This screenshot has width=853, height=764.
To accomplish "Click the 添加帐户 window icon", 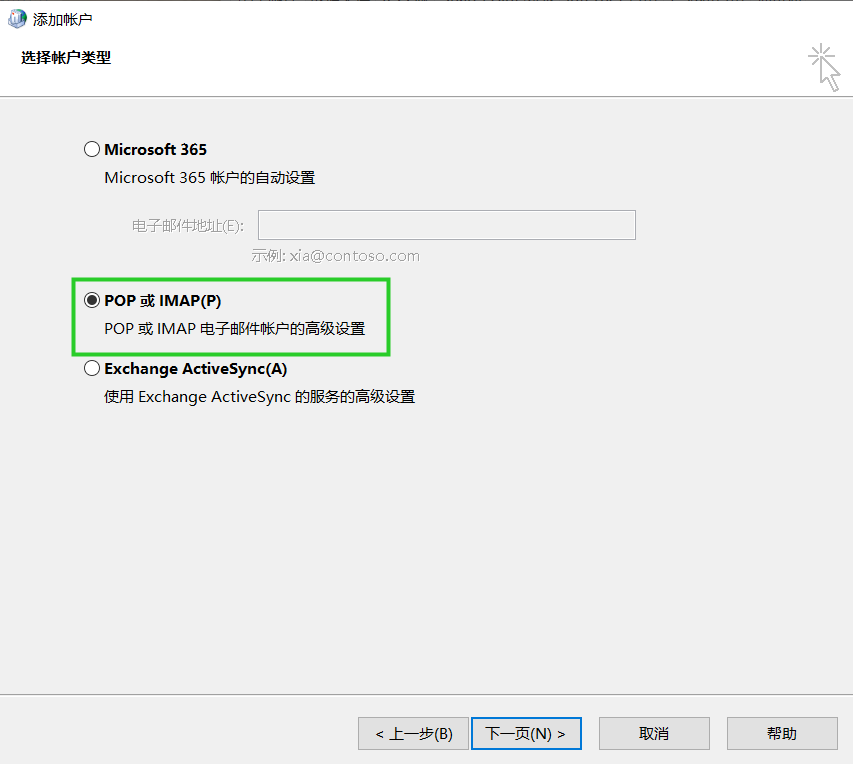I will (x=17, y=19).
